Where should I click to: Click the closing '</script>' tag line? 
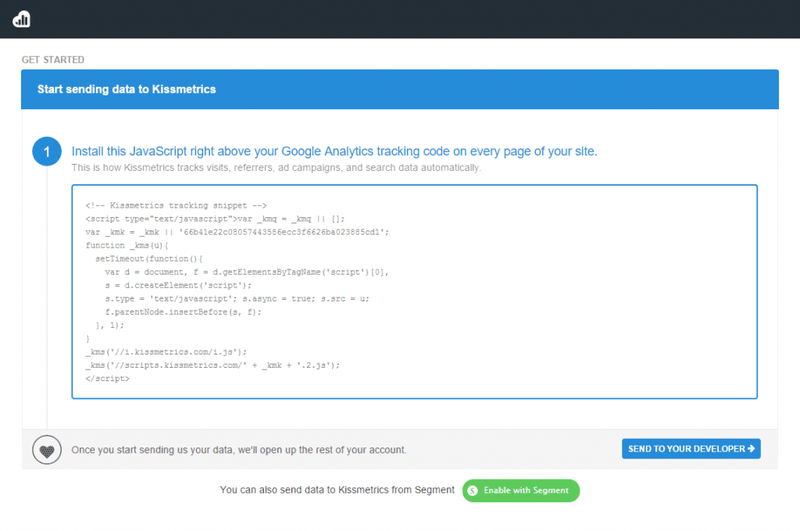click(107, 378)
